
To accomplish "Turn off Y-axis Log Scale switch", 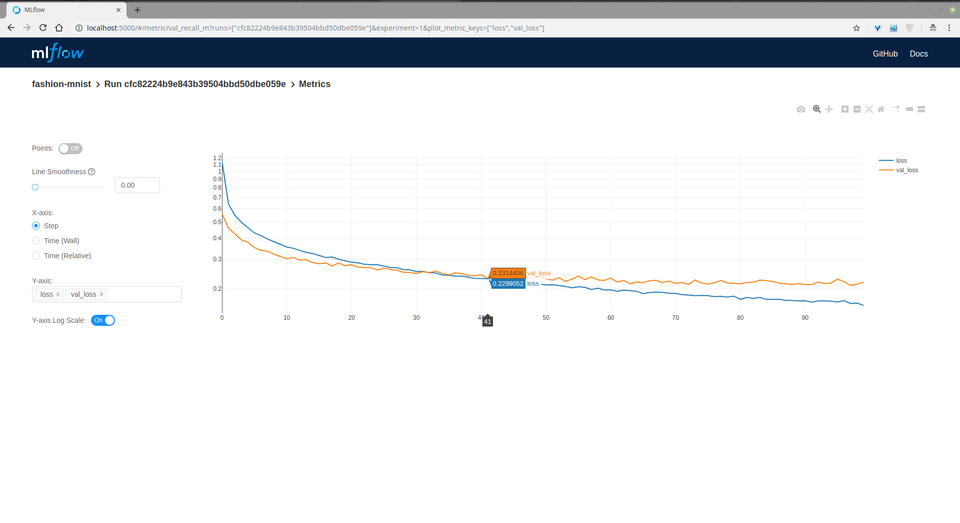I will point(103,320).
